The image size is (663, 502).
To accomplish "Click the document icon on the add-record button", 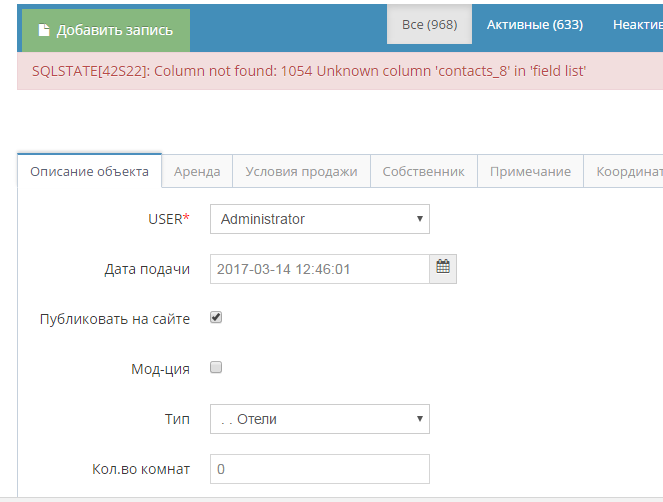I will [43, 31].
